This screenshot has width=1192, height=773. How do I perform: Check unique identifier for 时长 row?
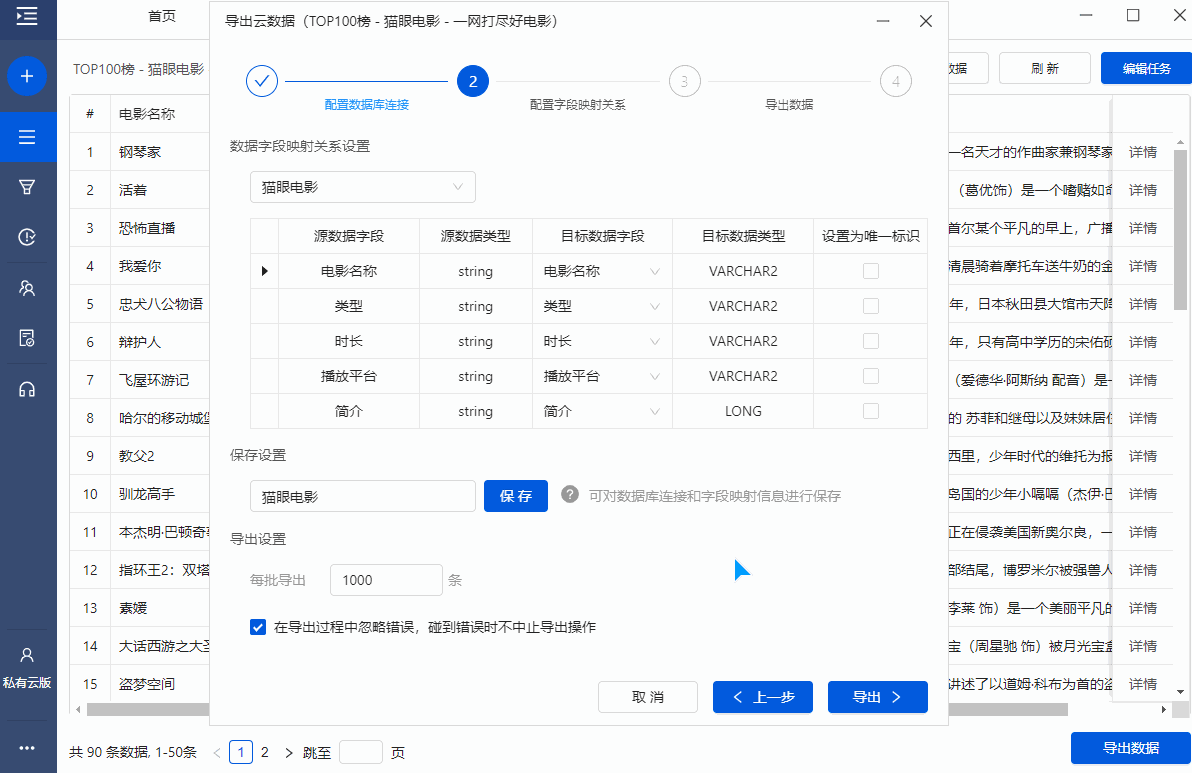[871, 341]
